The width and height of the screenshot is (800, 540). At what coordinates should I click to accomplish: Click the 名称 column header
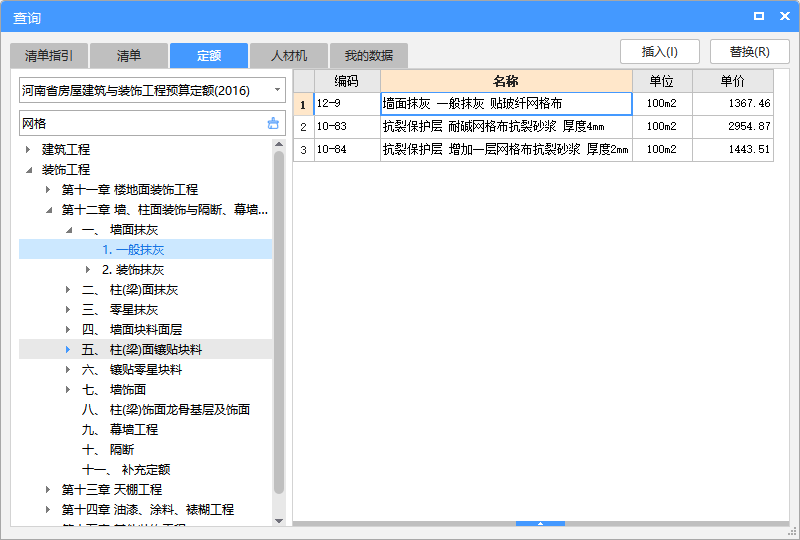pyautogui.click(x=506, y=81)
